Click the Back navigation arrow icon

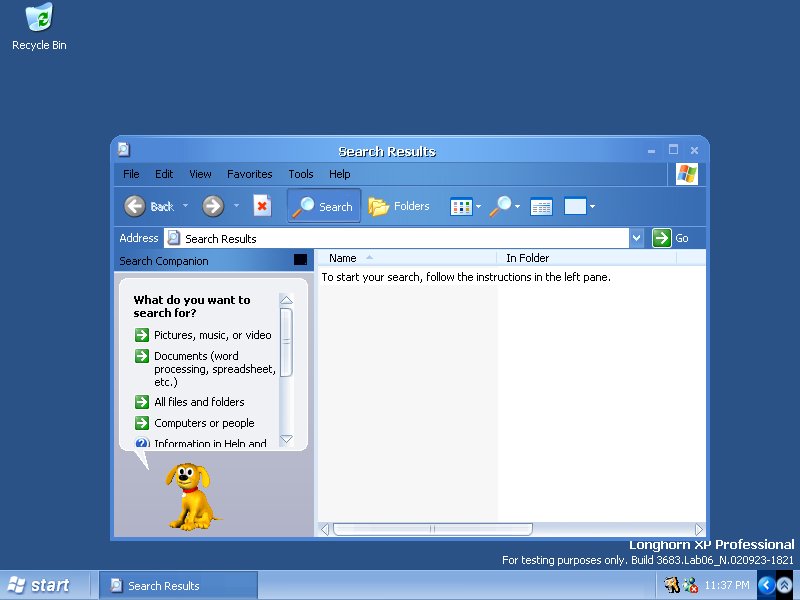coord(135,206)
